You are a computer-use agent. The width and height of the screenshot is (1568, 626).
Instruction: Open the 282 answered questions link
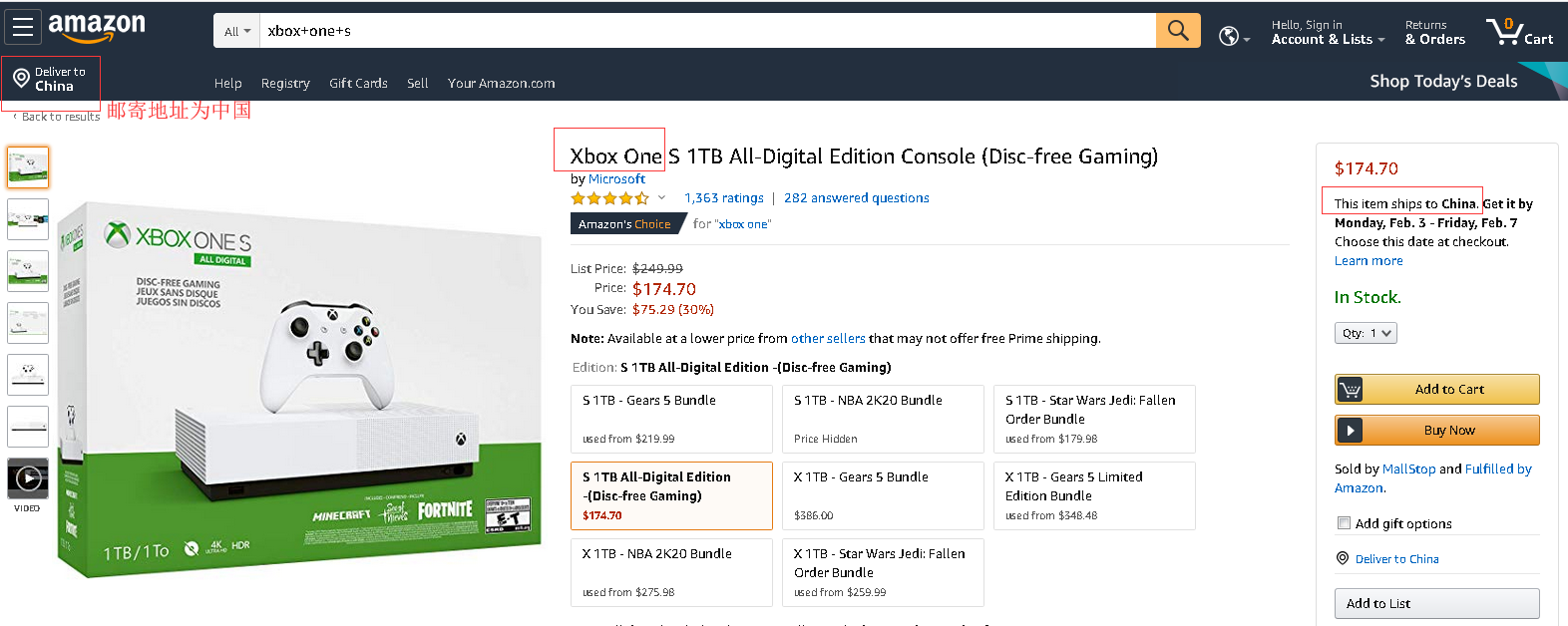[856, 198]
